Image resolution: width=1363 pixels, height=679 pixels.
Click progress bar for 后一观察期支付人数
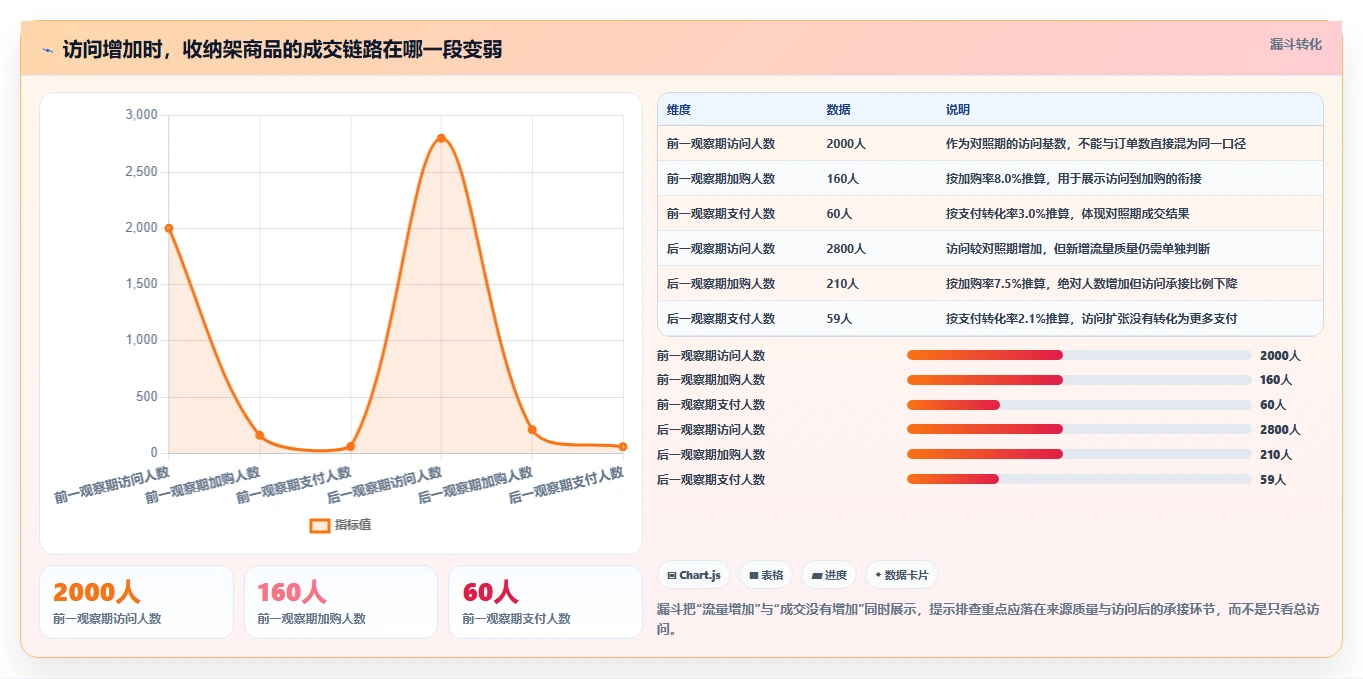pos(1079,479)
